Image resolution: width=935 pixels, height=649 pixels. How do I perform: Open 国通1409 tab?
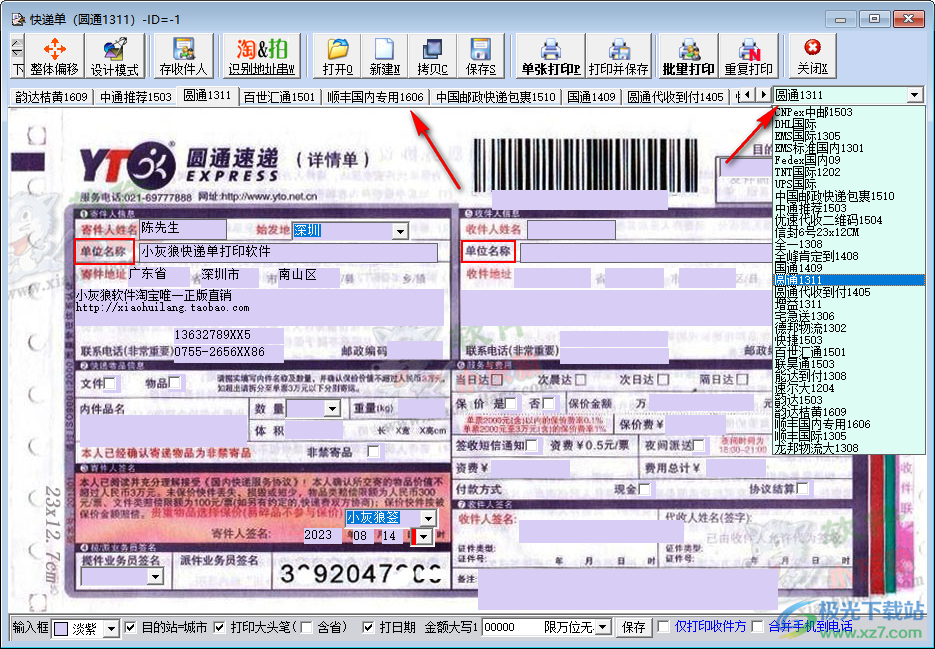591,97
